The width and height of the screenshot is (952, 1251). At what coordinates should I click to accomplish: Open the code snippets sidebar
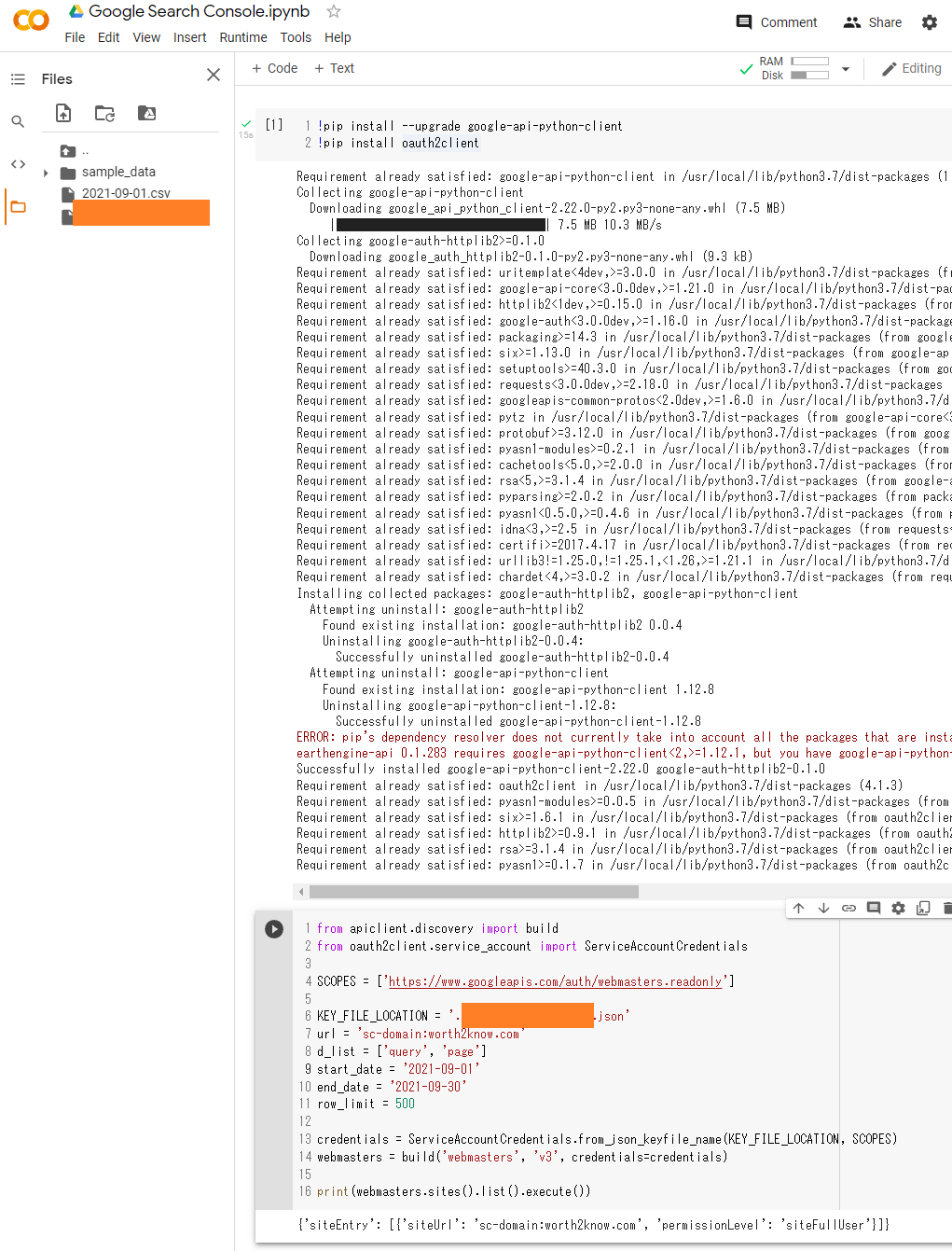(x=17, y=163)
